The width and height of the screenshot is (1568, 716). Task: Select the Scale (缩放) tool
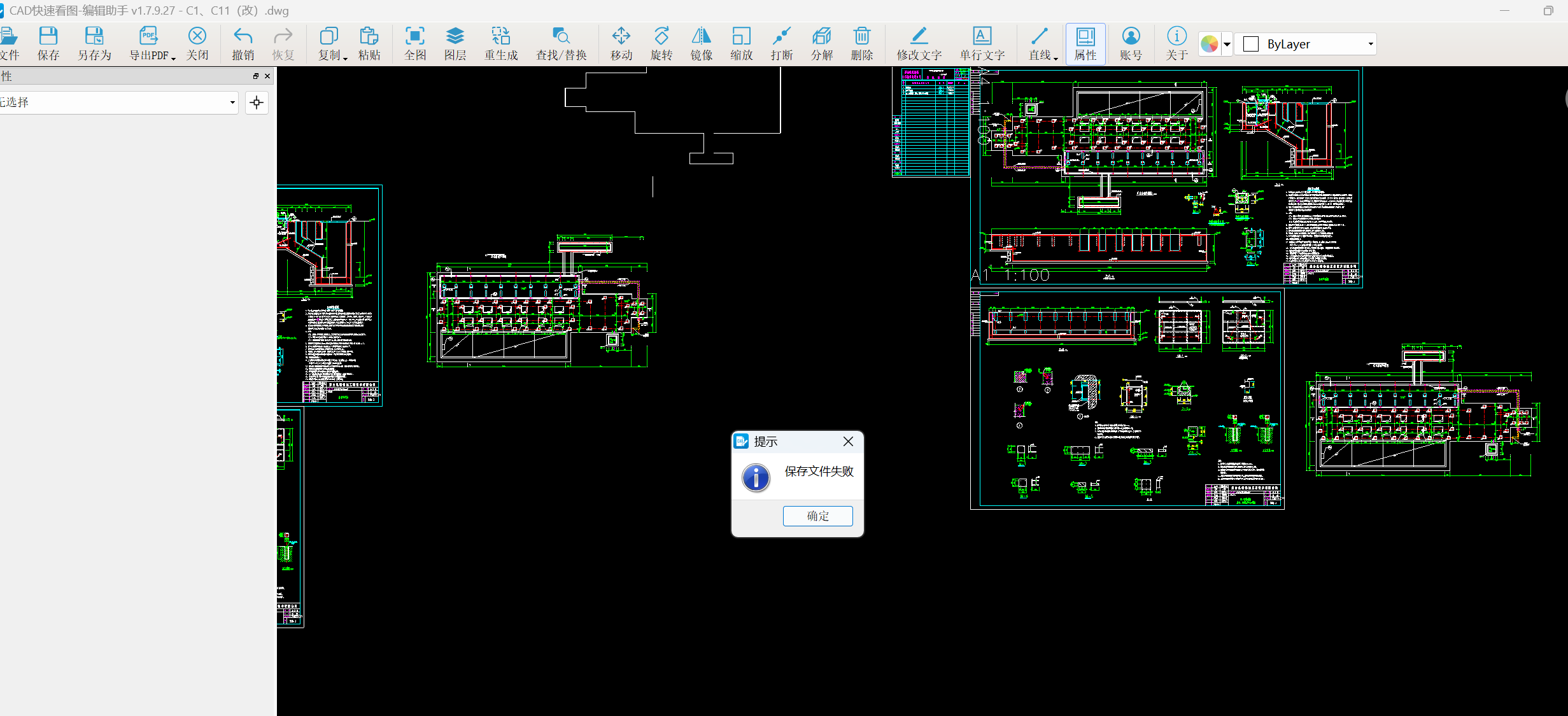pyautogui.click(x=742, y=43)
